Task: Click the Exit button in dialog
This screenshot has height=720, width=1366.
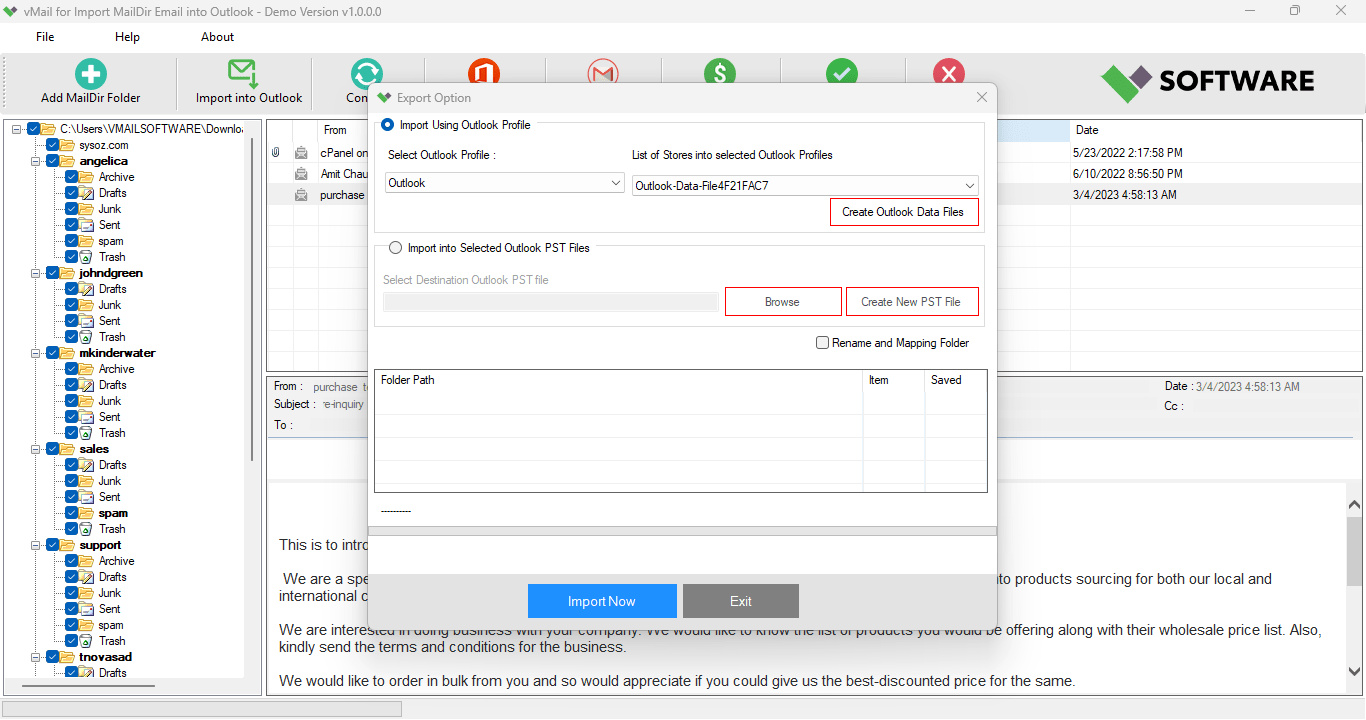Action: [741, 601]
